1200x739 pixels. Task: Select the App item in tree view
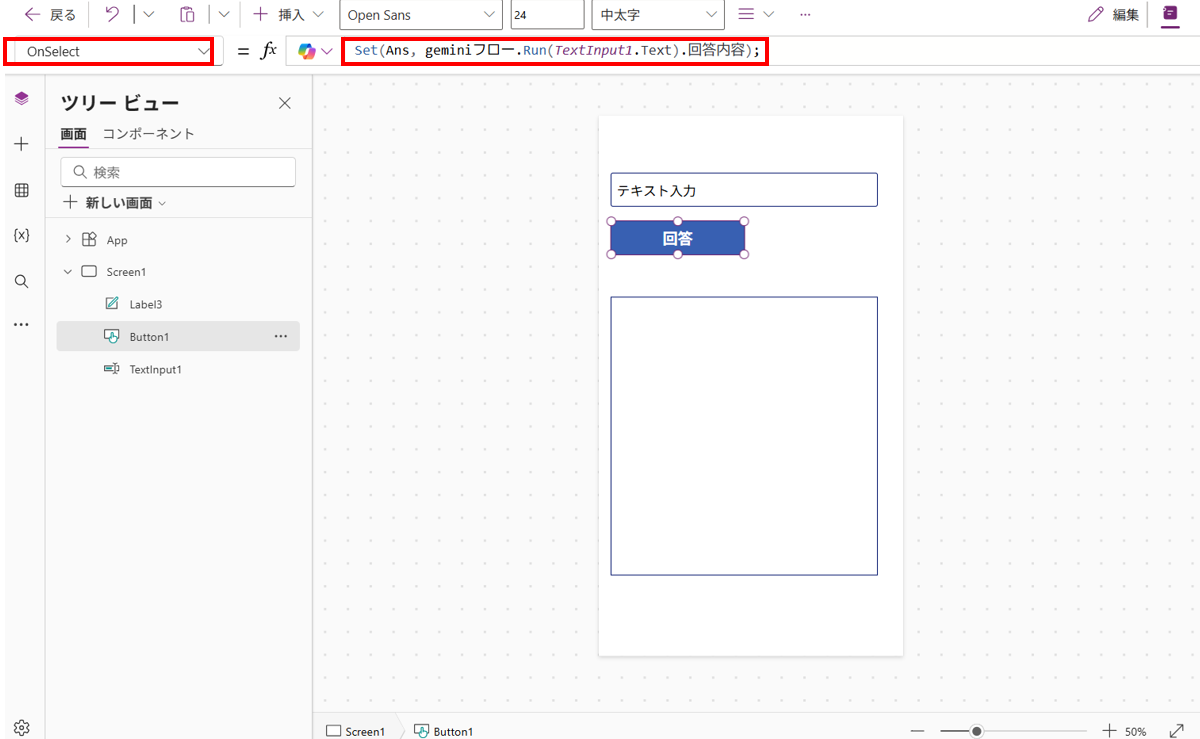[117, 240]
